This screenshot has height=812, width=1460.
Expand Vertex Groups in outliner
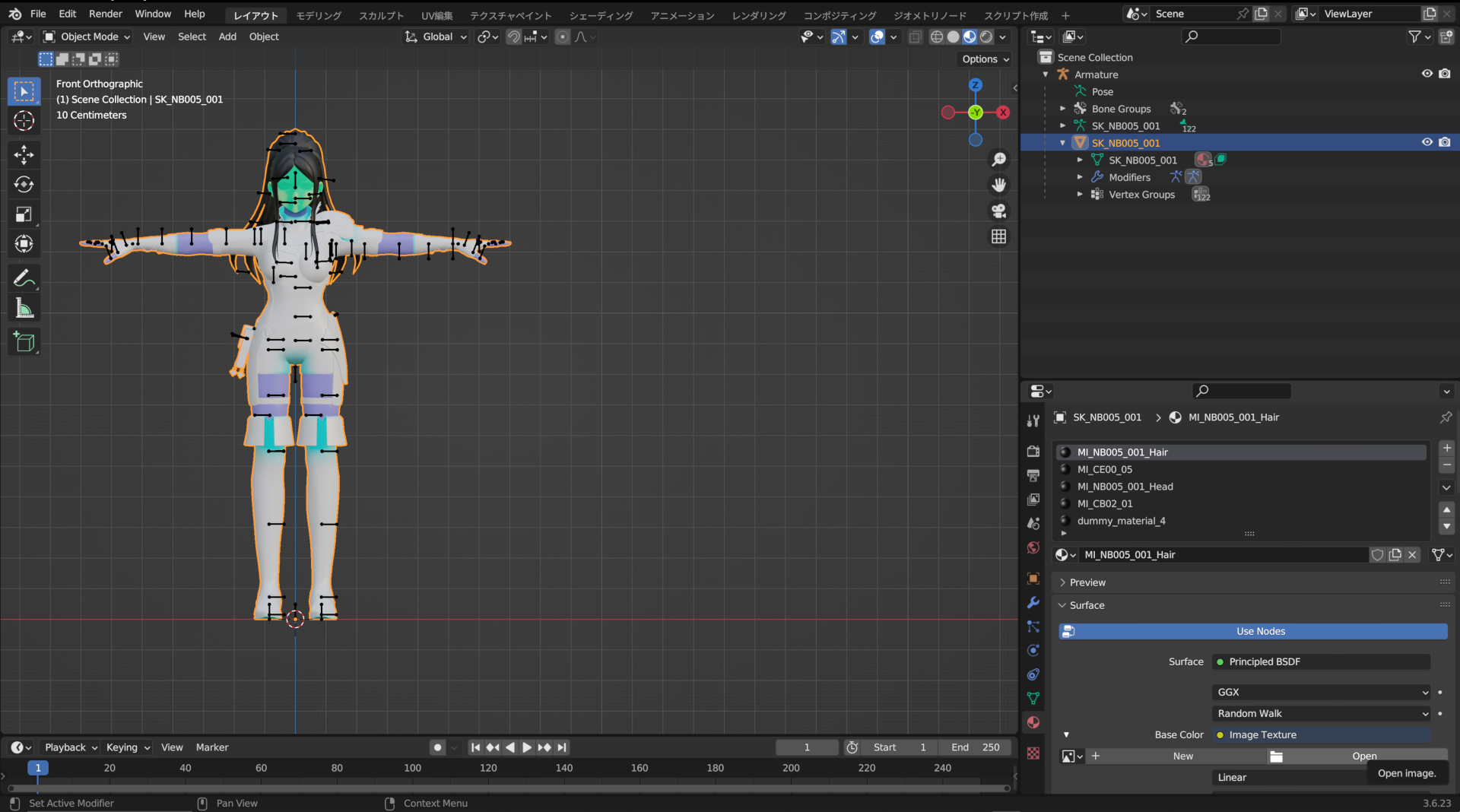click(1080, 195)
